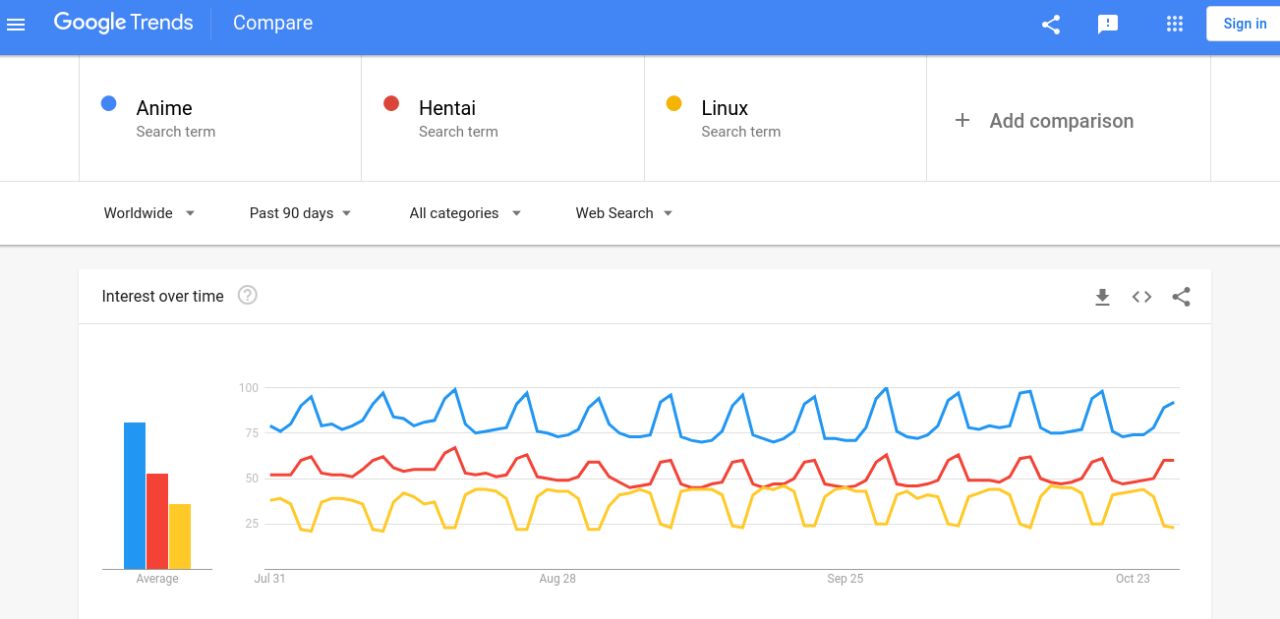Share the Interest over time chart
Screen dimensions: 1280x619
tap(1181, 297)
